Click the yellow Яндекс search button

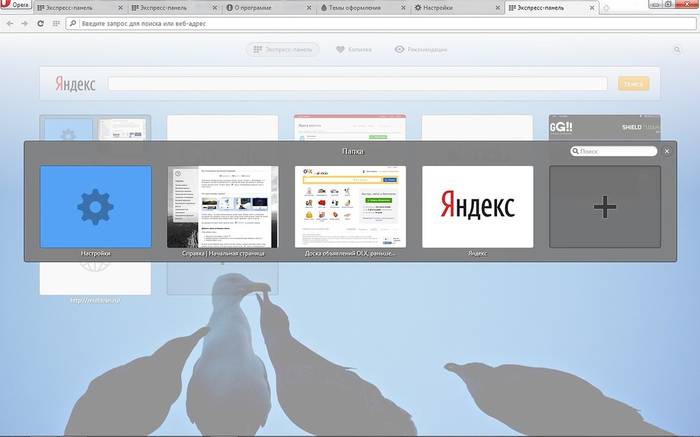(633, 83)
